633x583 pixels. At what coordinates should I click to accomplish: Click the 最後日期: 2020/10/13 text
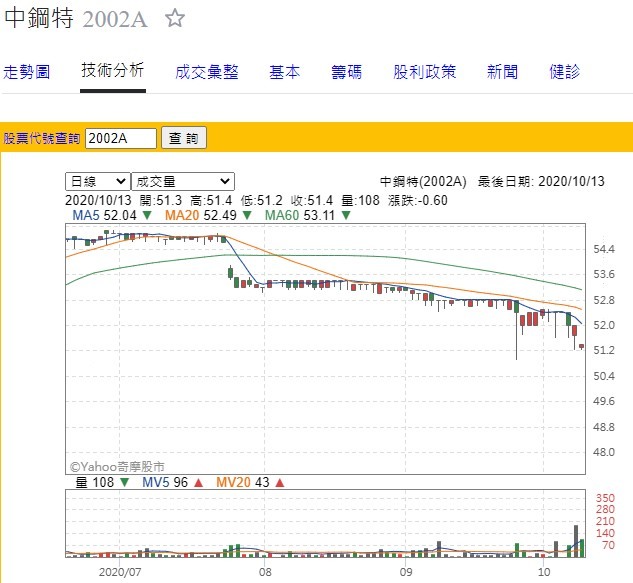541,181
